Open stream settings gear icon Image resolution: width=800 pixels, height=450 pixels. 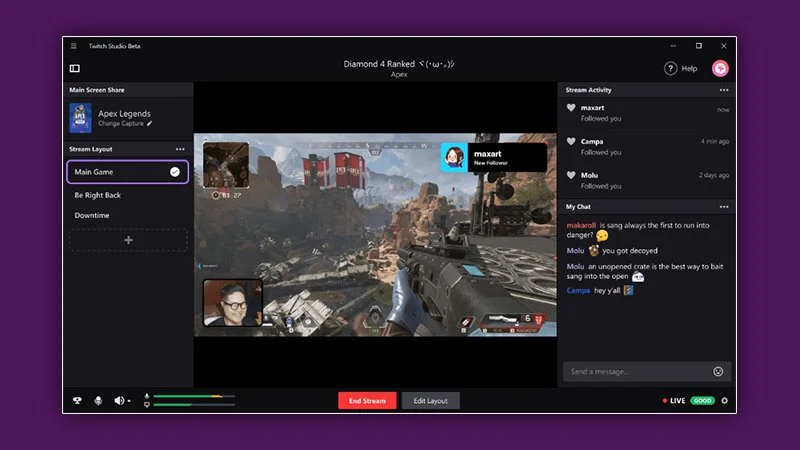(724, 401)
